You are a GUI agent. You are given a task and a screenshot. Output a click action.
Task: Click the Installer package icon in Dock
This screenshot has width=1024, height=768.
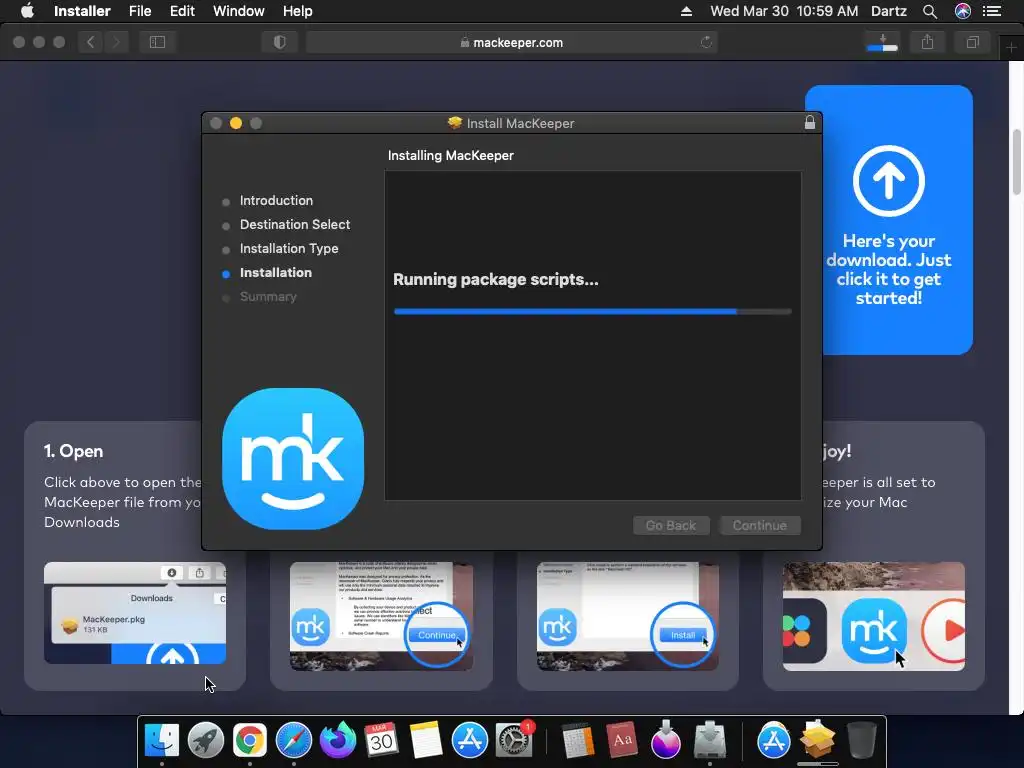[818, 741]
